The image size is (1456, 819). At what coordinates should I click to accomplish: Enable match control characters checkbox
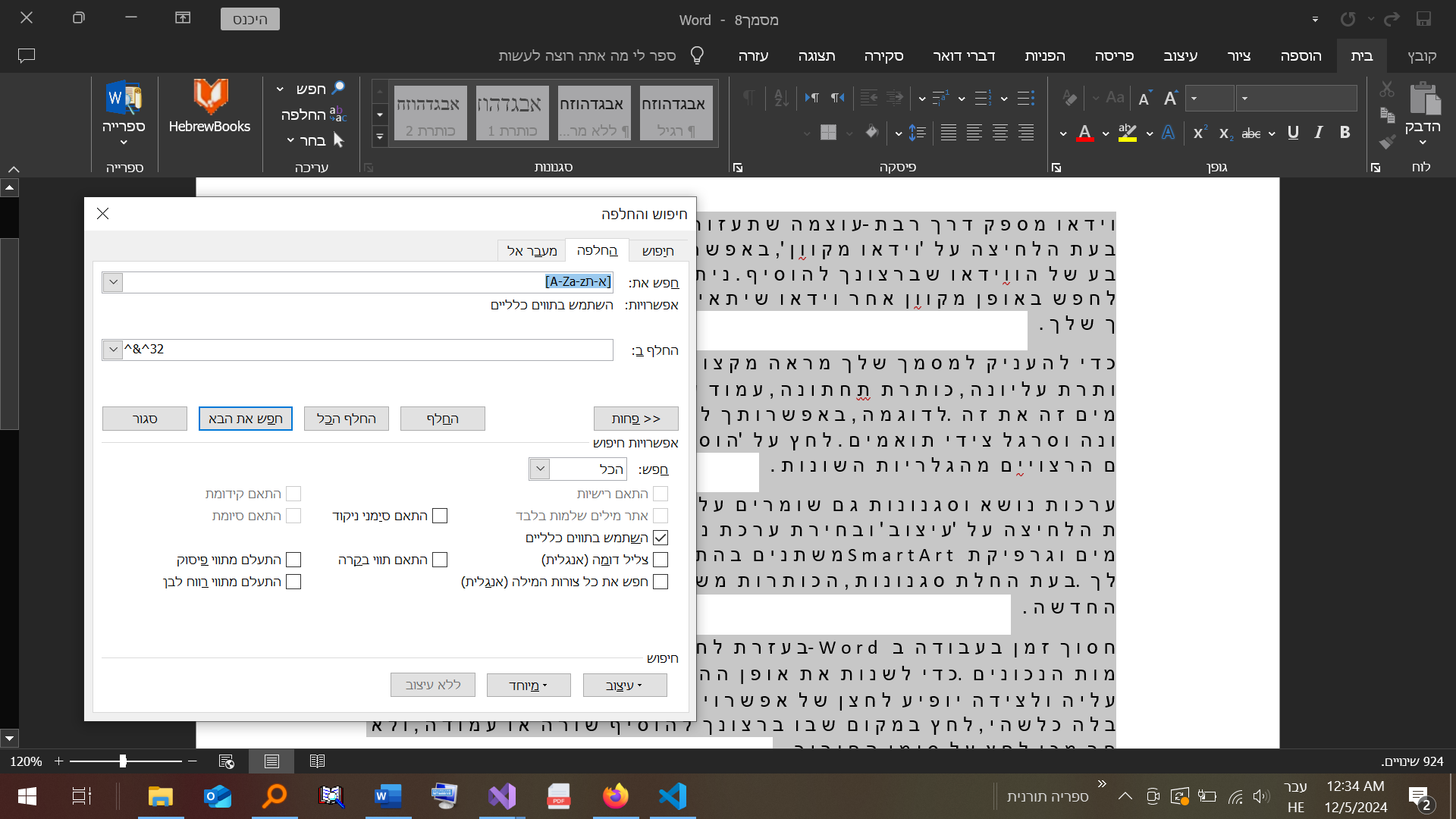[x=440, y=560]
